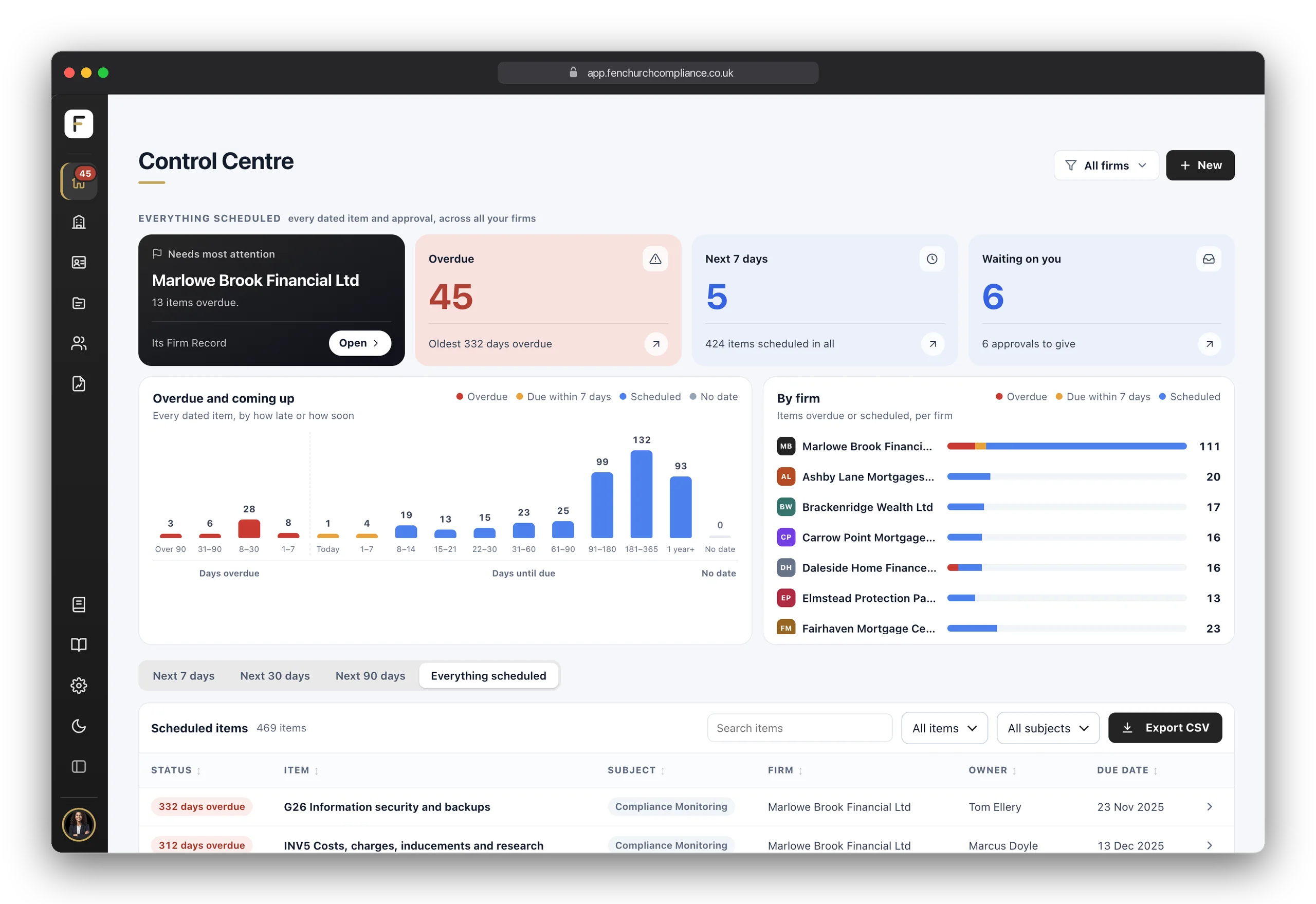Open the people icon in sidebar
Screen dimensions: 1316x904
point(79,343)
